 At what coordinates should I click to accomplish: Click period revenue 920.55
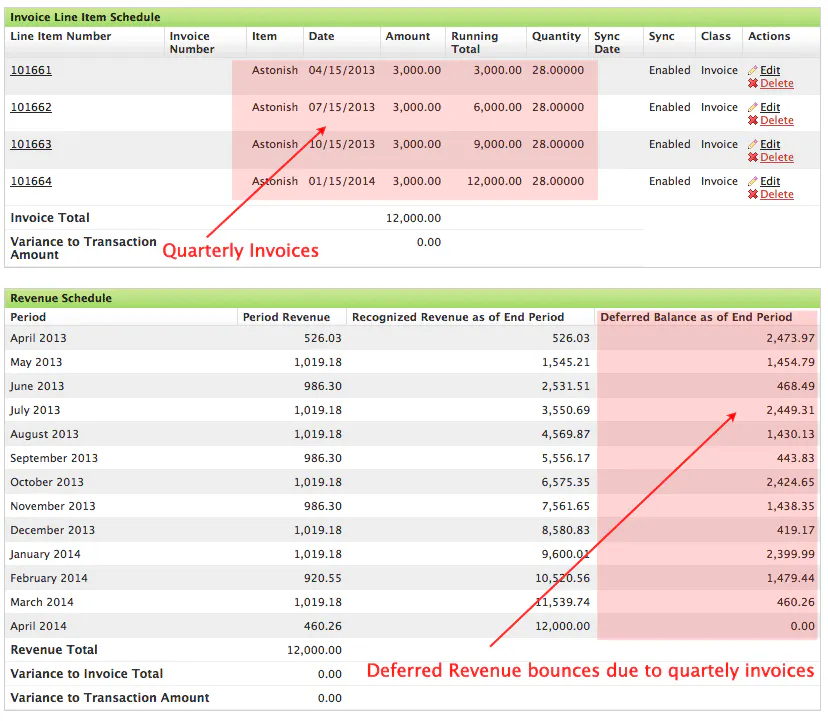tap(323, 578)
